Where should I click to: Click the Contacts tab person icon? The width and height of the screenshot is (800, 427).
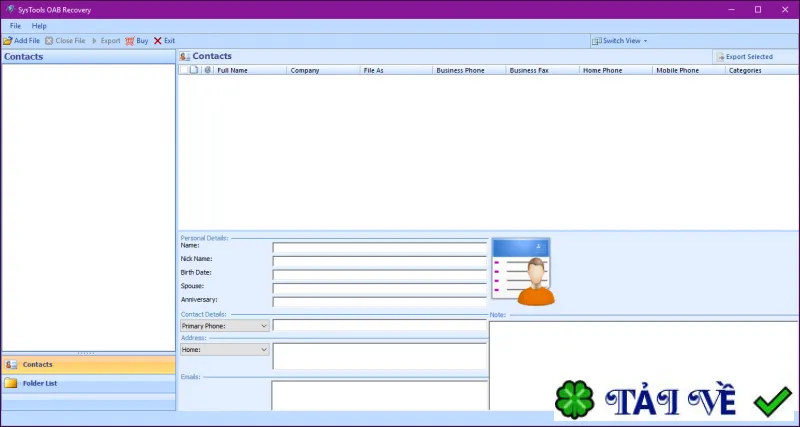[11, 365]
